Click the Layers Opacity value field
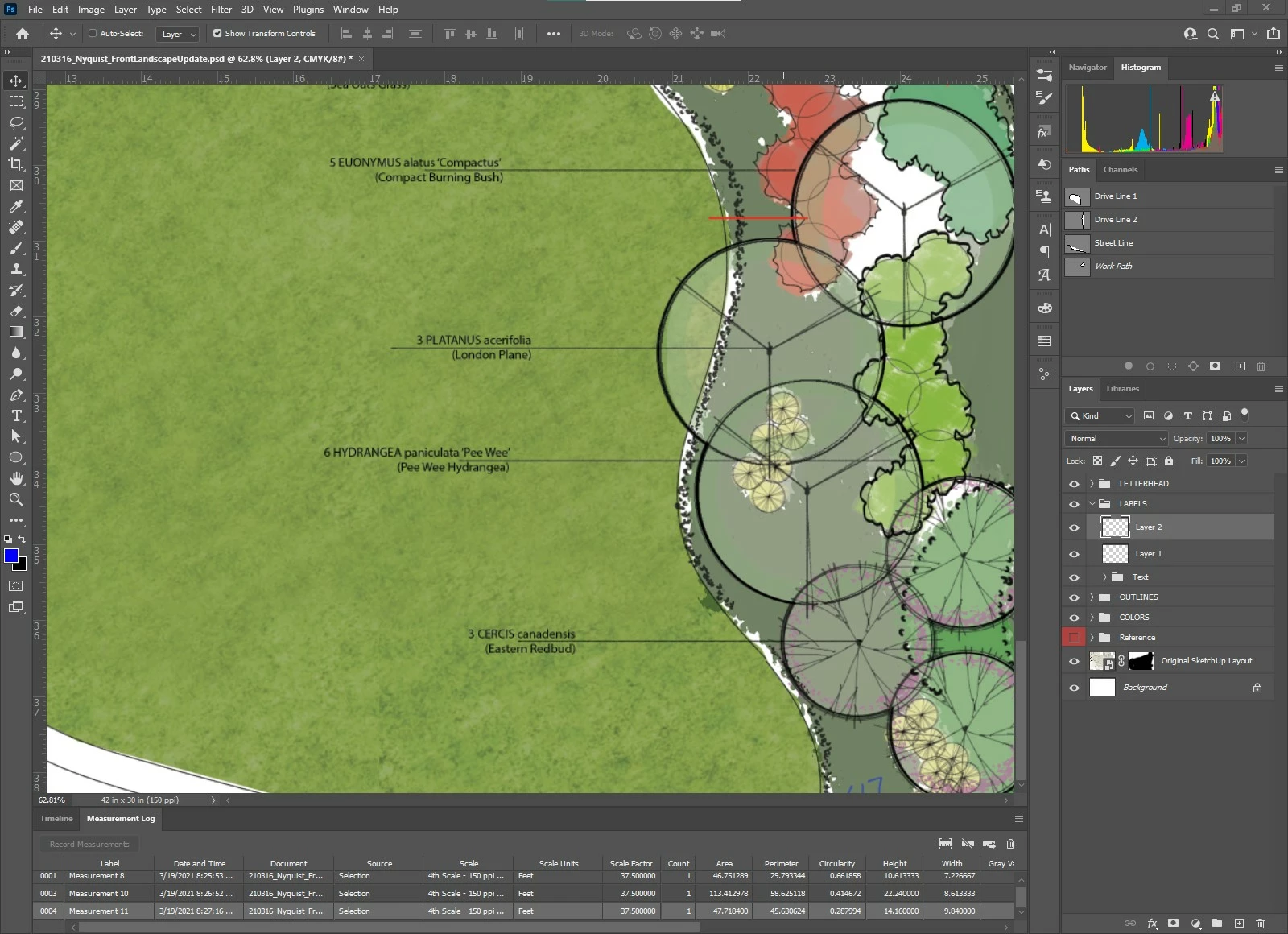The width and height of the screenshot is (1288, 934). pyautogui.click(x=1220, y=439)
